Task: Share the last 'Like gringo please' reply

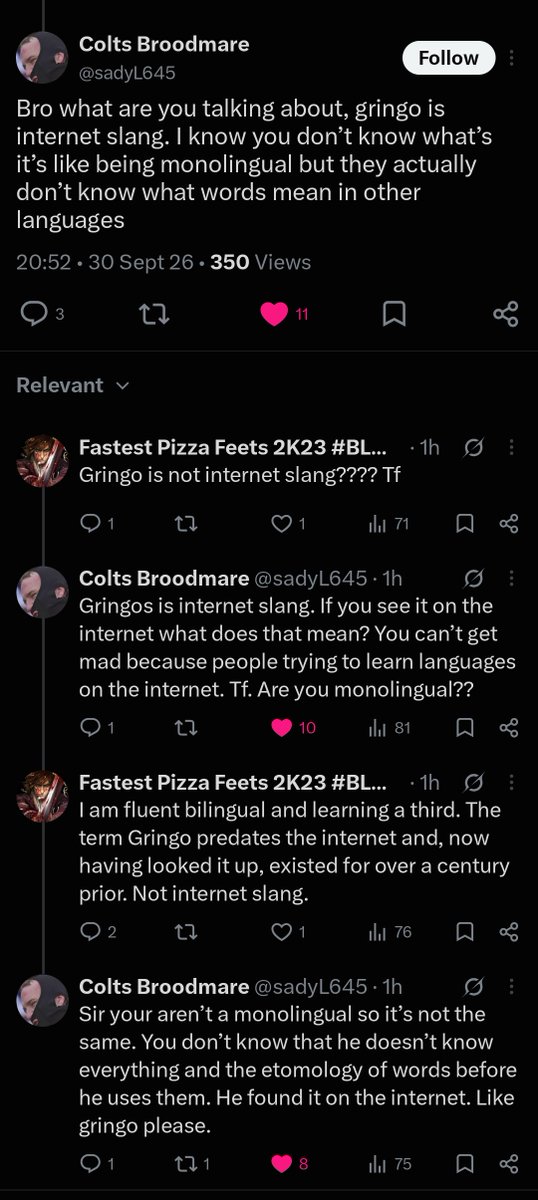Action: tap(508, 1163)
